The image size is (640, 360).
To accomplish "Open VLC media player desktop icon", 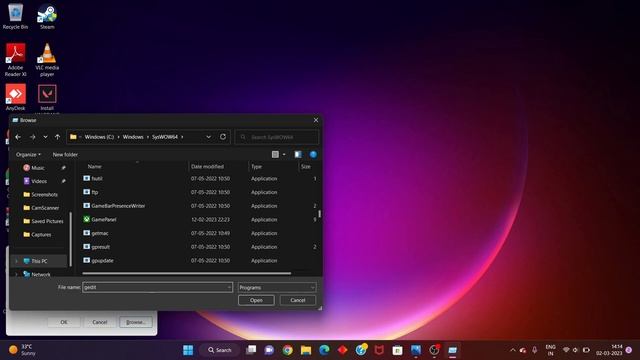I will (x=47, y=60).
